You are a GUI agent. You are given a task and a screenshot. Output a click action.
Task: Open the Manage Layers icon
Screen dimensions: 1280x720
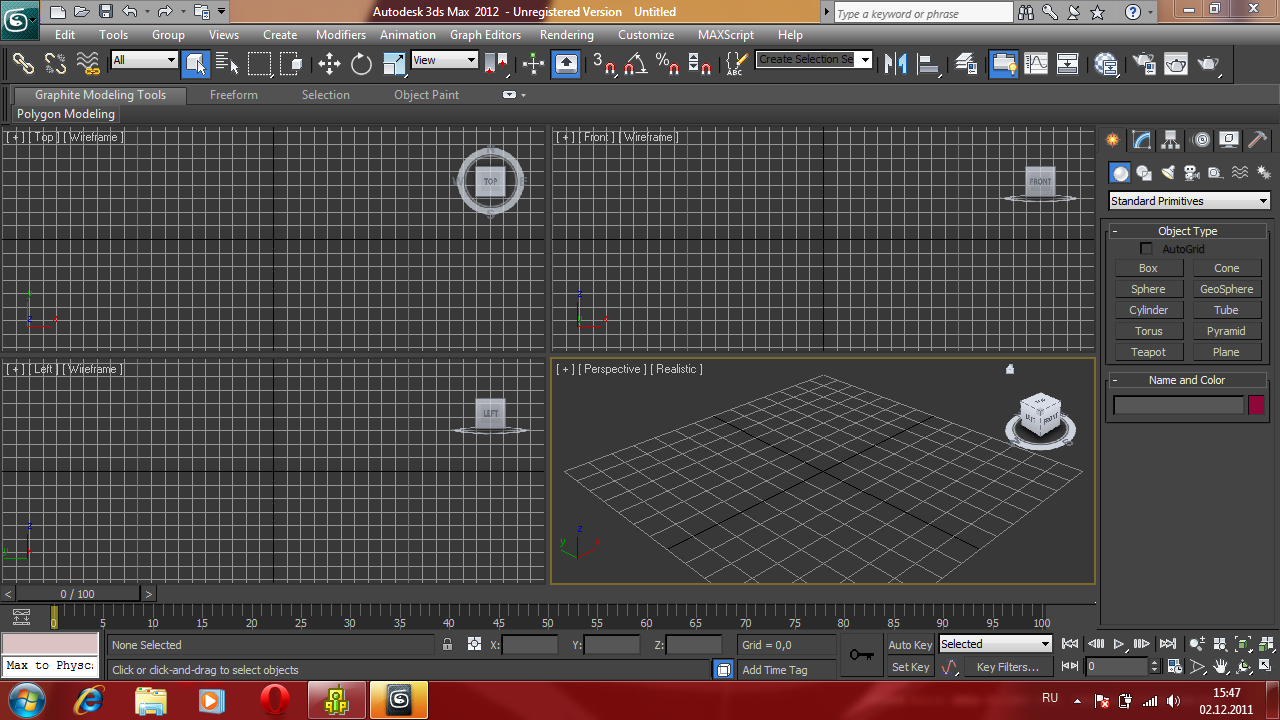[966, 64]
